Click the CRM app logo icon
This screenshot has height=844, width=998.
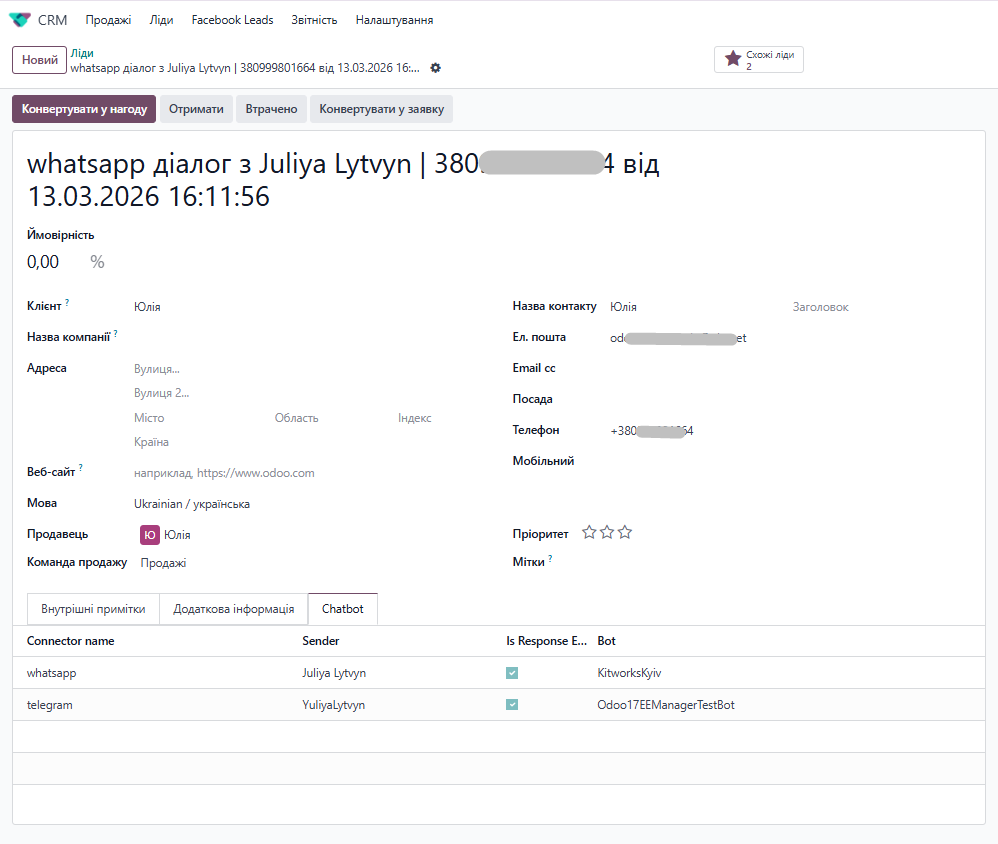point(19,20)
